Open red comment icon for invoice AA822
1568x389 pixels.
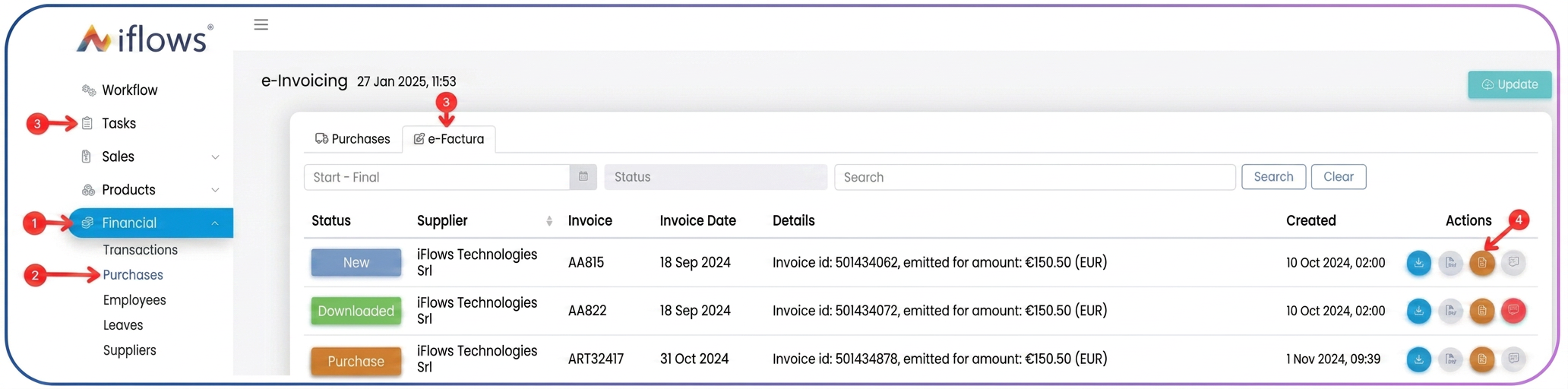pos(1513,310)
